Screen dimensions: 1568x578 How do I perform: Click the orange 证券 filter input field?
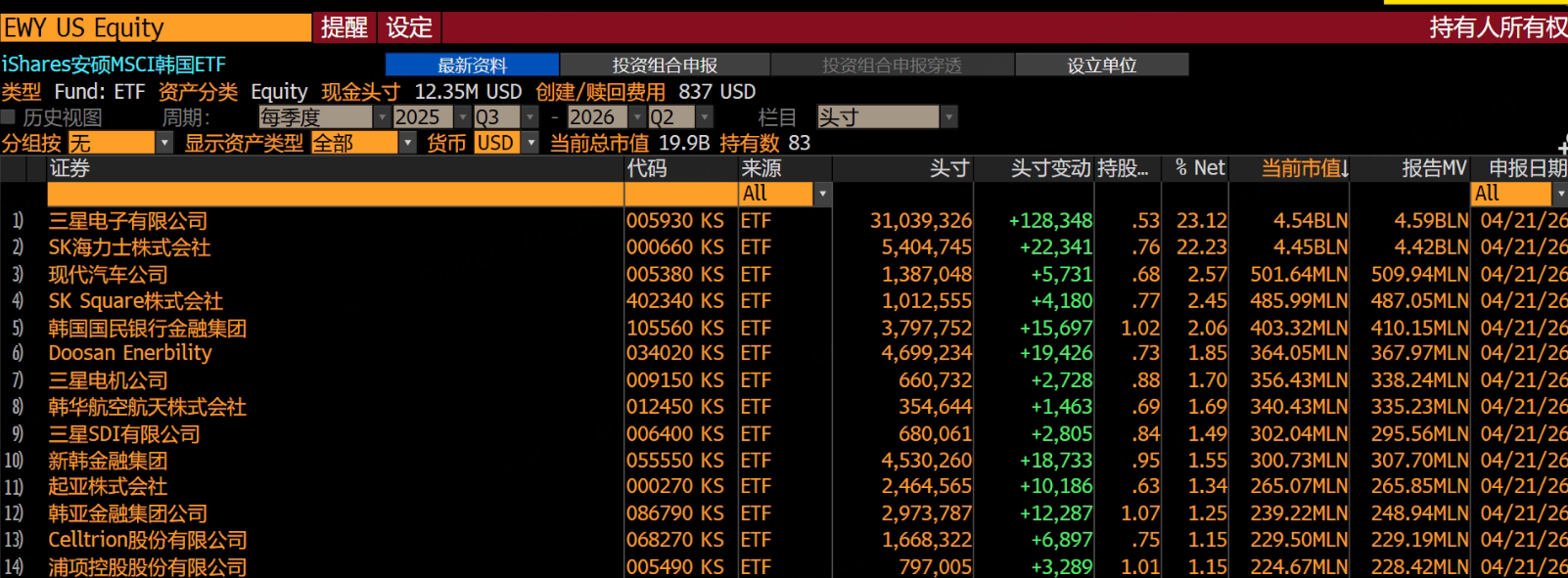[x=336, y=194]
